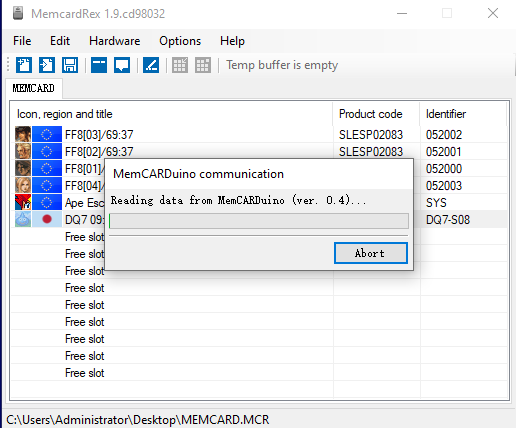Click the Save floppy disk toolbar icon
Image resolution: width=516 pixels, height=428 pixels.
pyautogui.click(x=70, y=65)
